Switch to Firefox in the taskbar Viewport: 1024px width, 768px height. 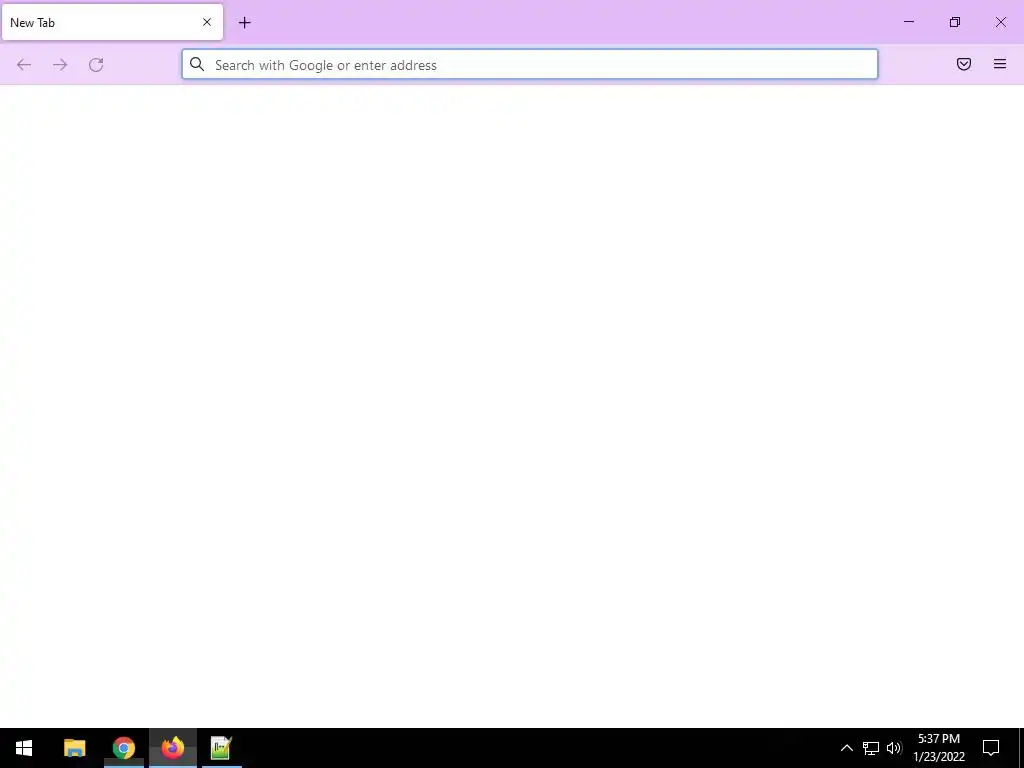(x=173, y=748)
